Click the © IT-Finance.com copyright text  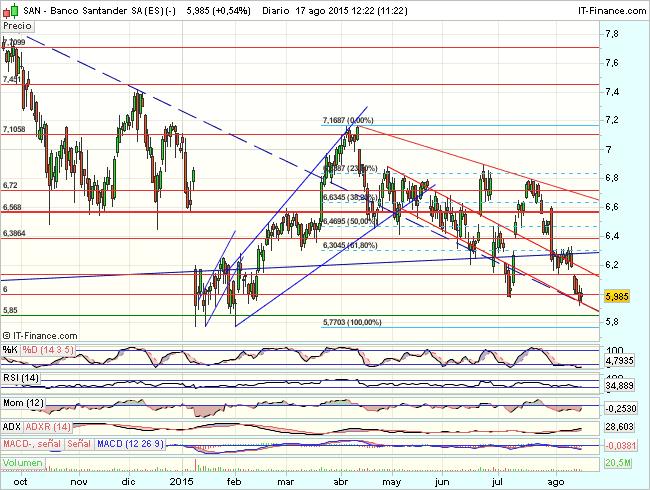(x=40, y=336)
